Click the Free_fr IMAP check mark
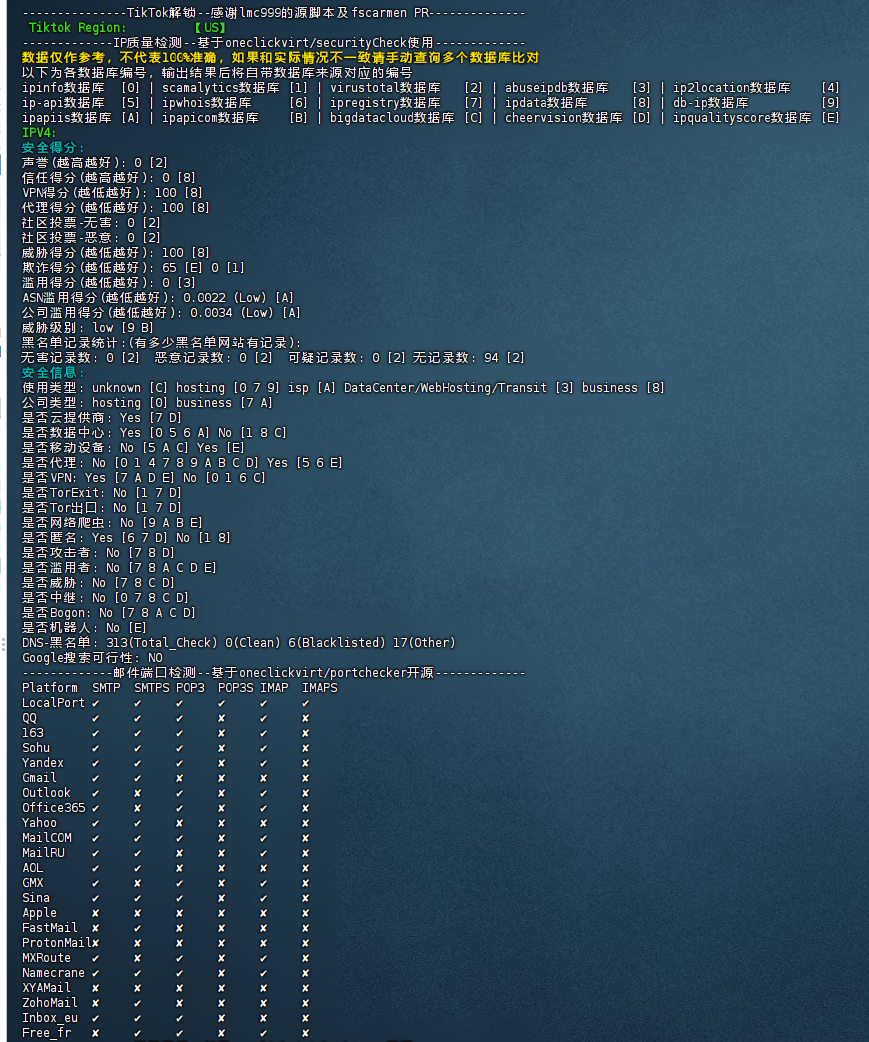This screenshot has height=1042, width=869. tap(263, 1033)
